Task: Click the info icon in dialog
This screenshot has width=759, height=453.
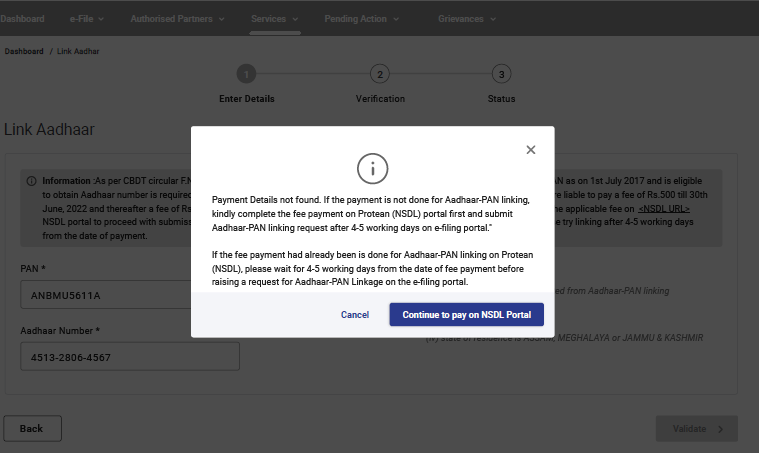Action: (372, 169)
